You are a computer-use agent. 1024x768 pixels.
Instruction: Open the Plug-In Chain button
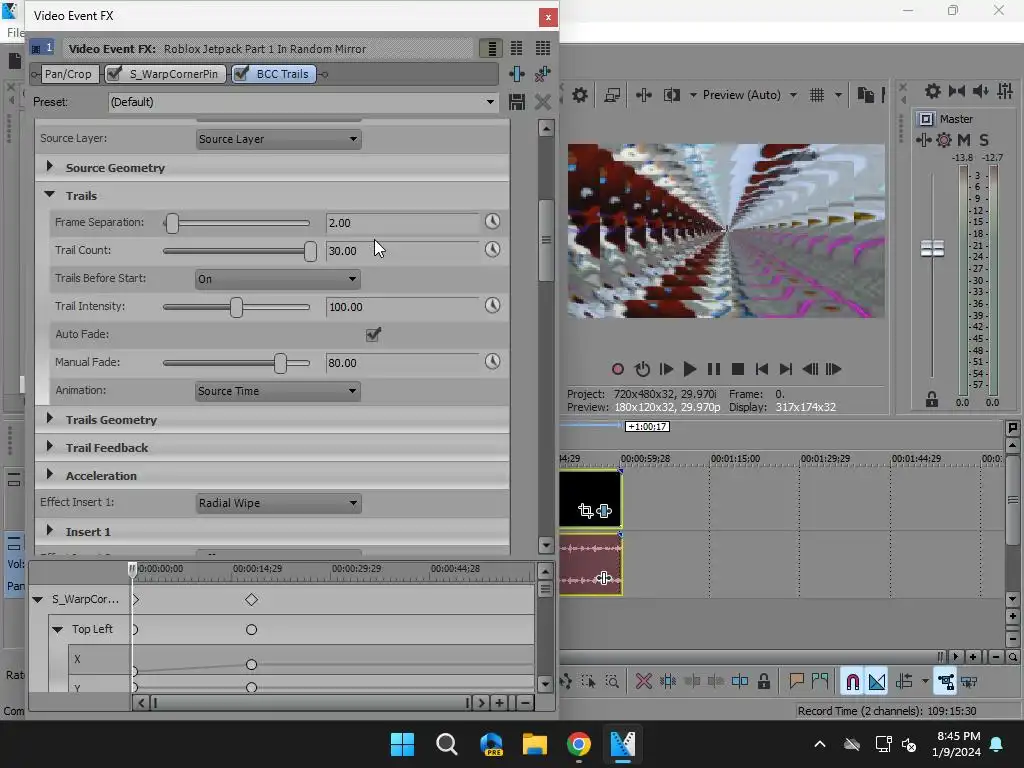tap(517, 74)
